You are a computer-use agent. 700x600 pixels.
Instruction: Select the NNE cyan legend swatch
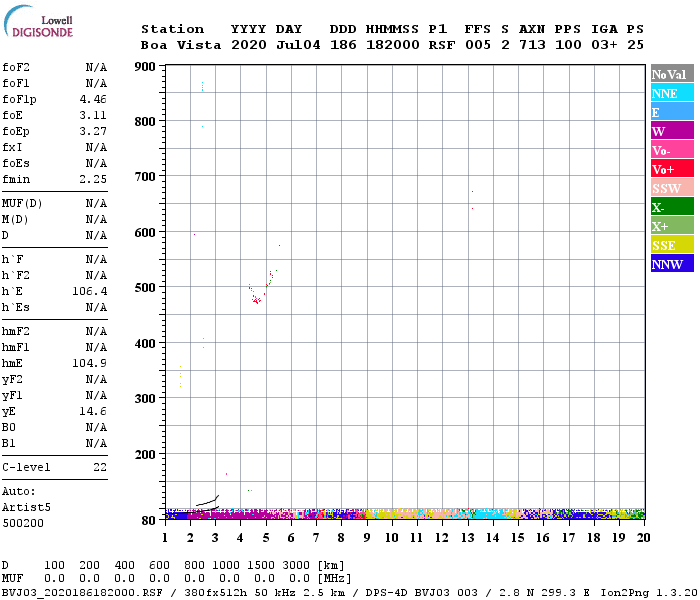click(x=672, y=93)
